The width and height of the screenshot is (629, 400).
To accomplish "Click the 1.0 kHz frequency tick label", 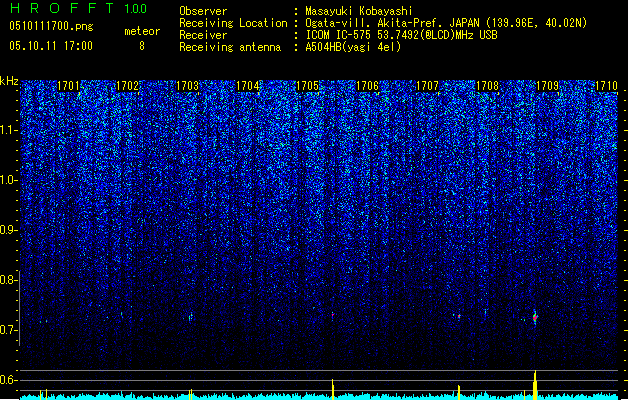I will 9,181.
